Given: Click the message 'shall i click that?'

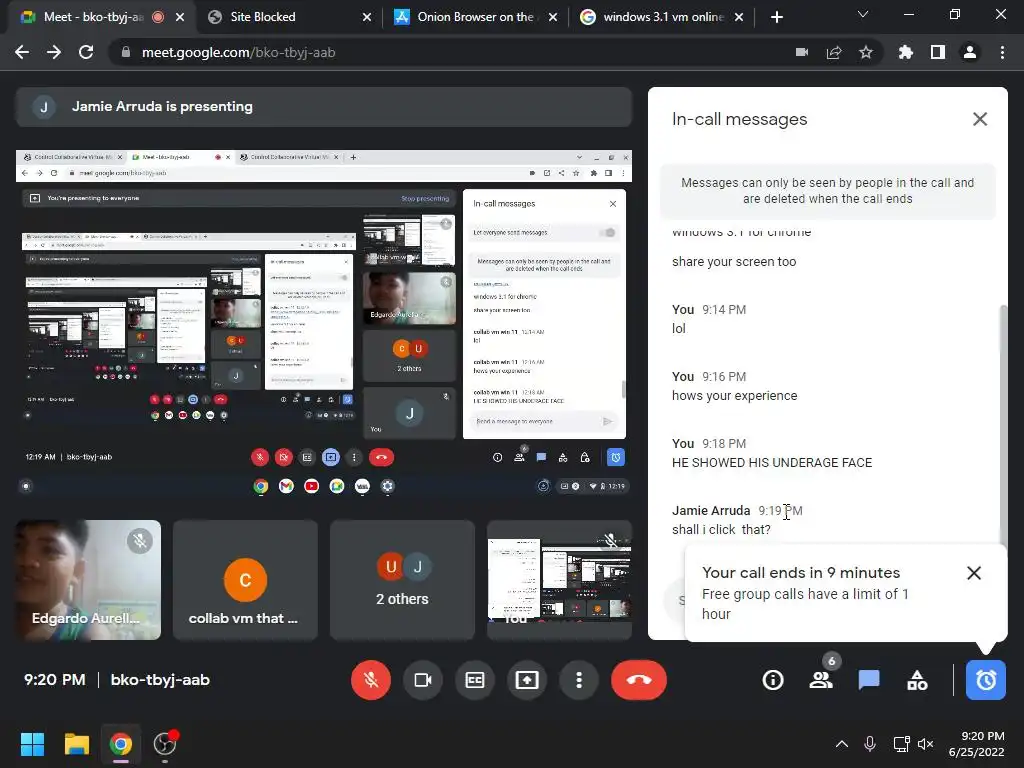Looking at the screenshot, I should [x=721, y=530].
